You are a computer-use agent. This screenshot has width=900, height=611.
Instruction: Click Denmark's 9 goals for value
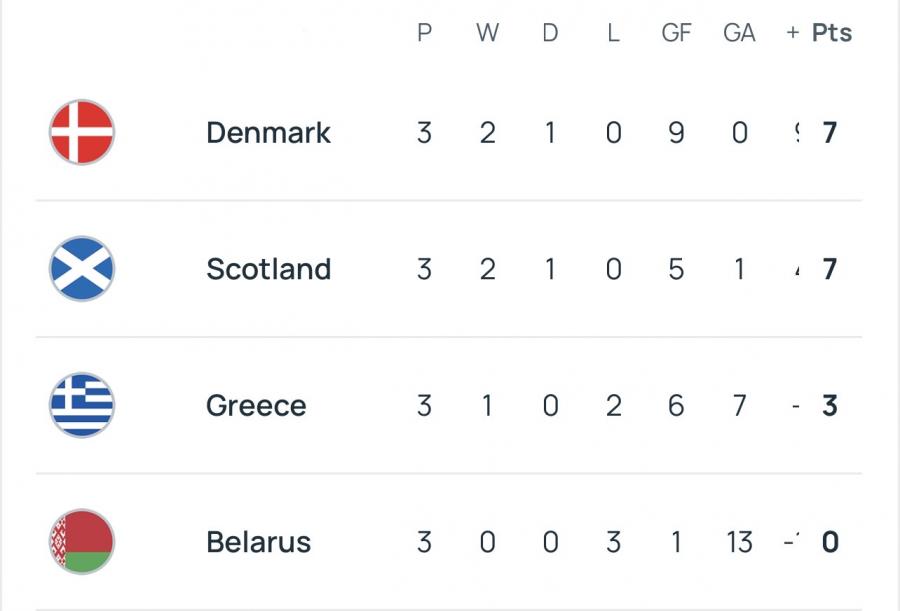click(676, 132)
